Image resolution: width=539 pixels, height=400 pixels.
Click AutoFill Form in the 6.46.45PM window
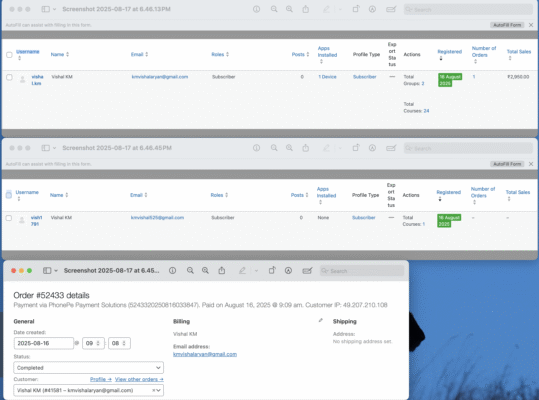(x=507, y=164)
